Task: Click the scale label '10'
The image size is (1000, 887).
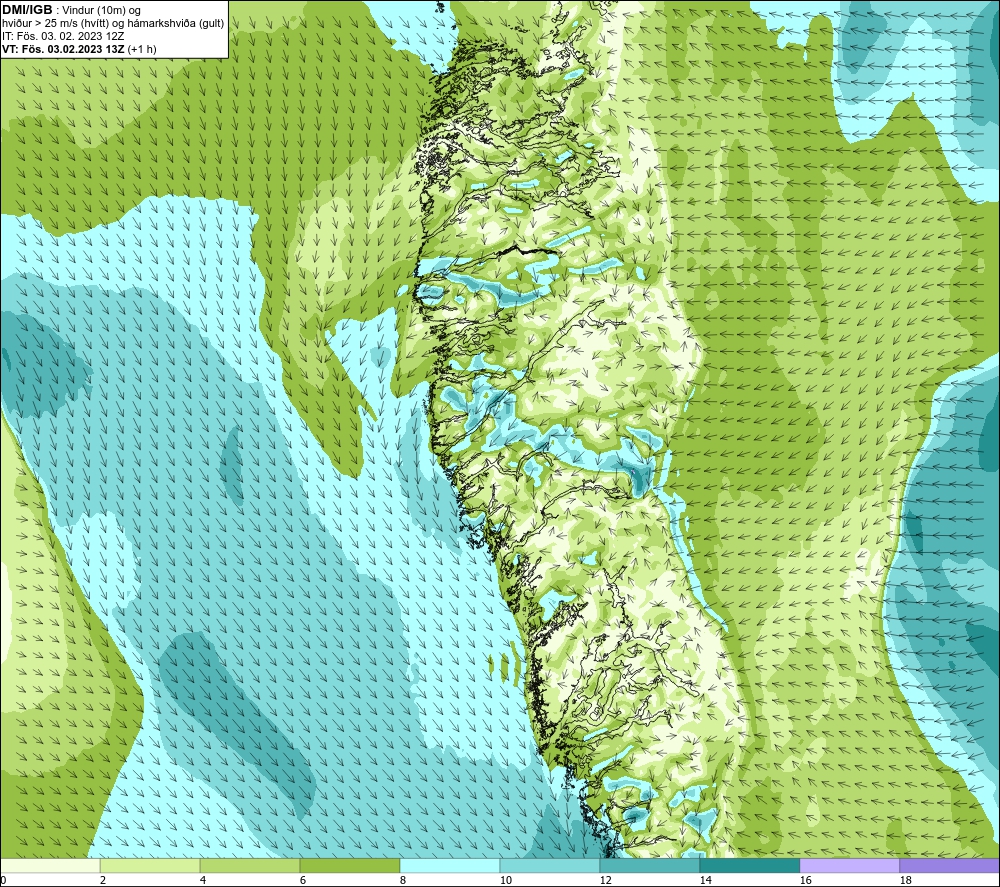Action: (x=506, y=880)
